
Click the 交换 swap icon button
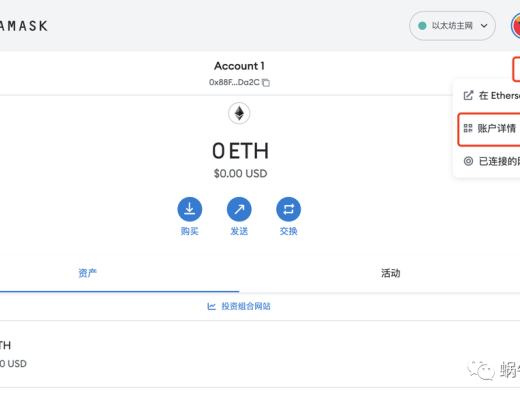tap(288, 209)
